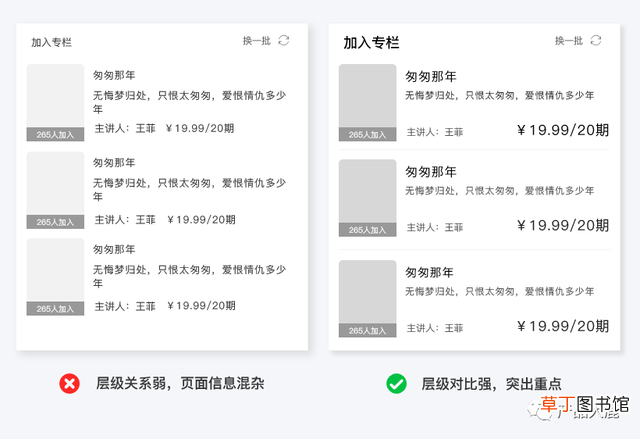Click left panel 加入专栏 header

[x=51, y=42]
